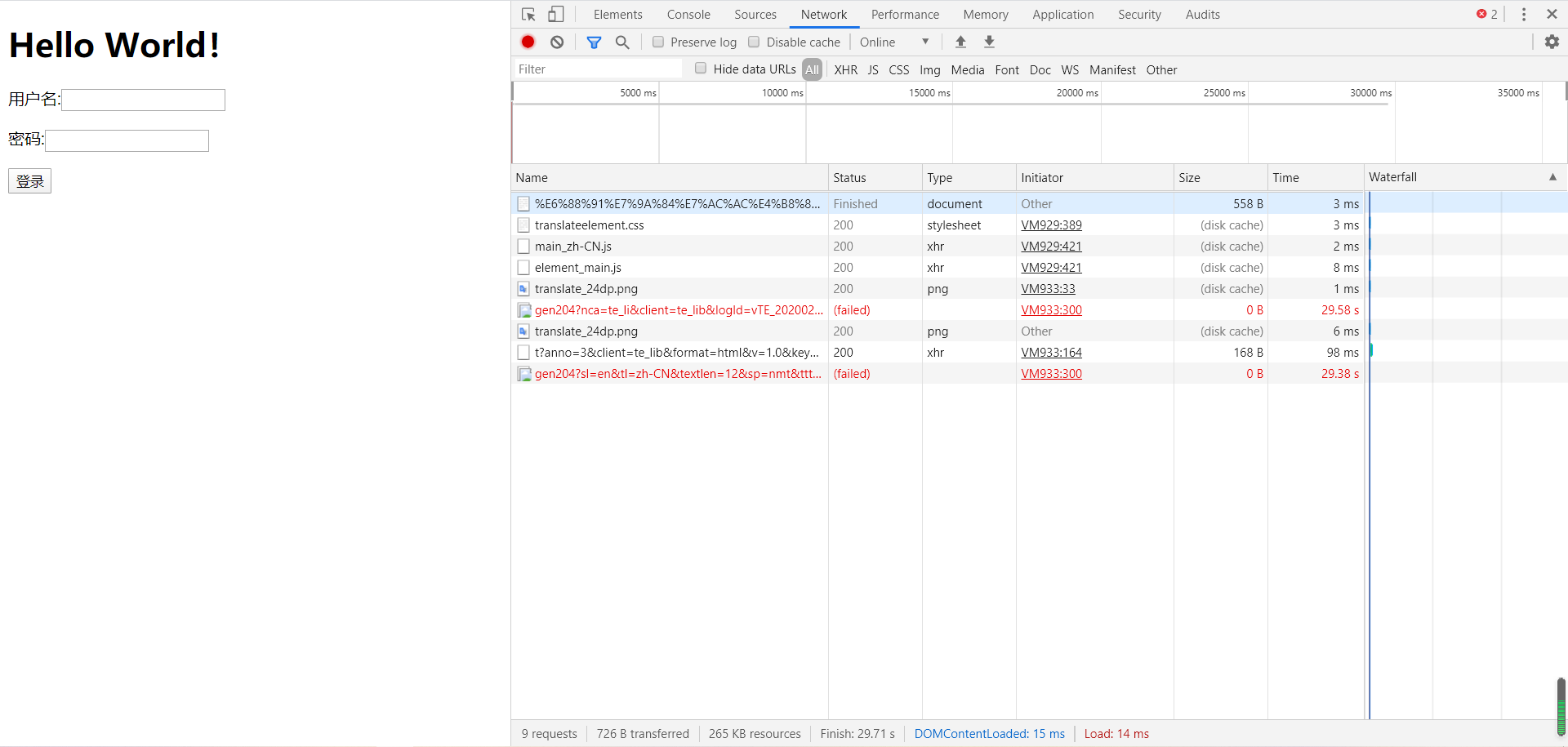
Task: Clear the network log icon
Action: pos(557,42)
